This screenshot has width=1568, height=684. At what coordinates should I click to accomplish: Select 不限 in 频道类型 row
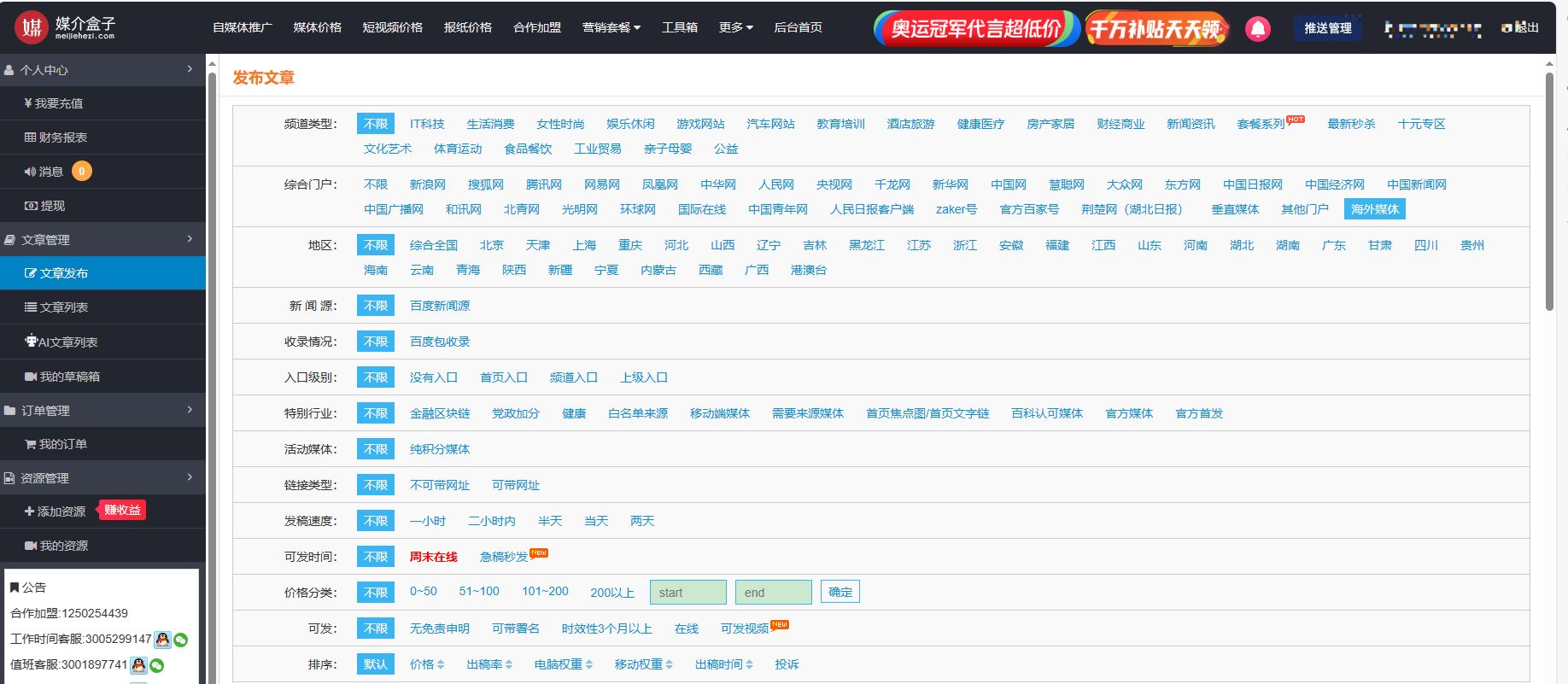pos(376,124)
